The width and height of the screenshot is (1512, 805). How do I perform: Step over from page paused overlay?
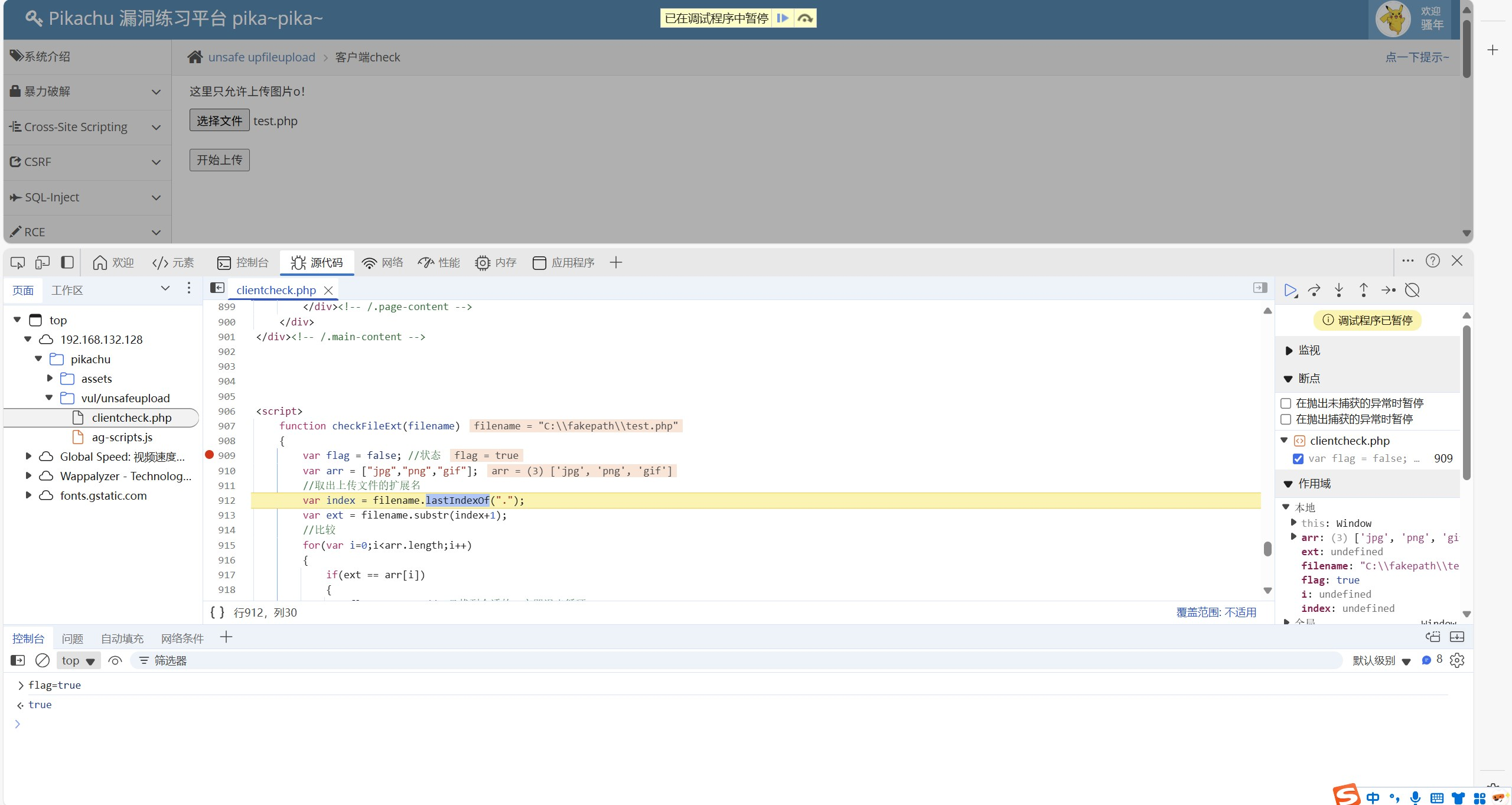tap(805, 18)
